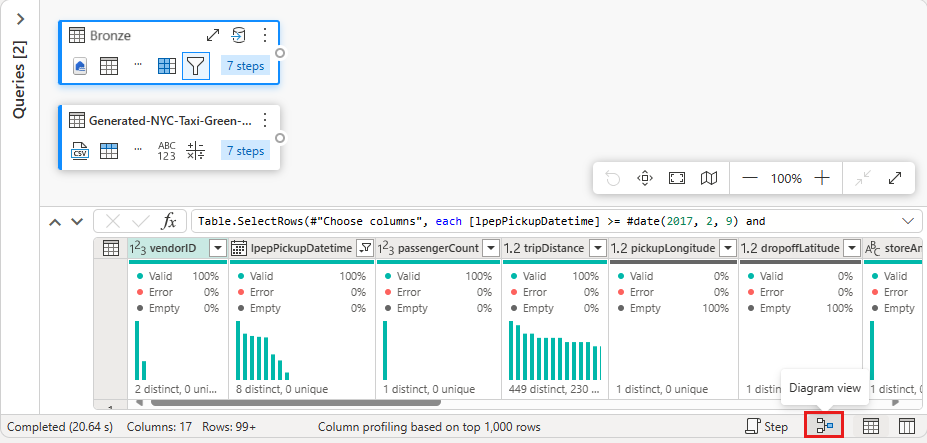Go to previous step with up chevron
The height and width of the screenshot is (443, 927).
(x=55, y=222)
